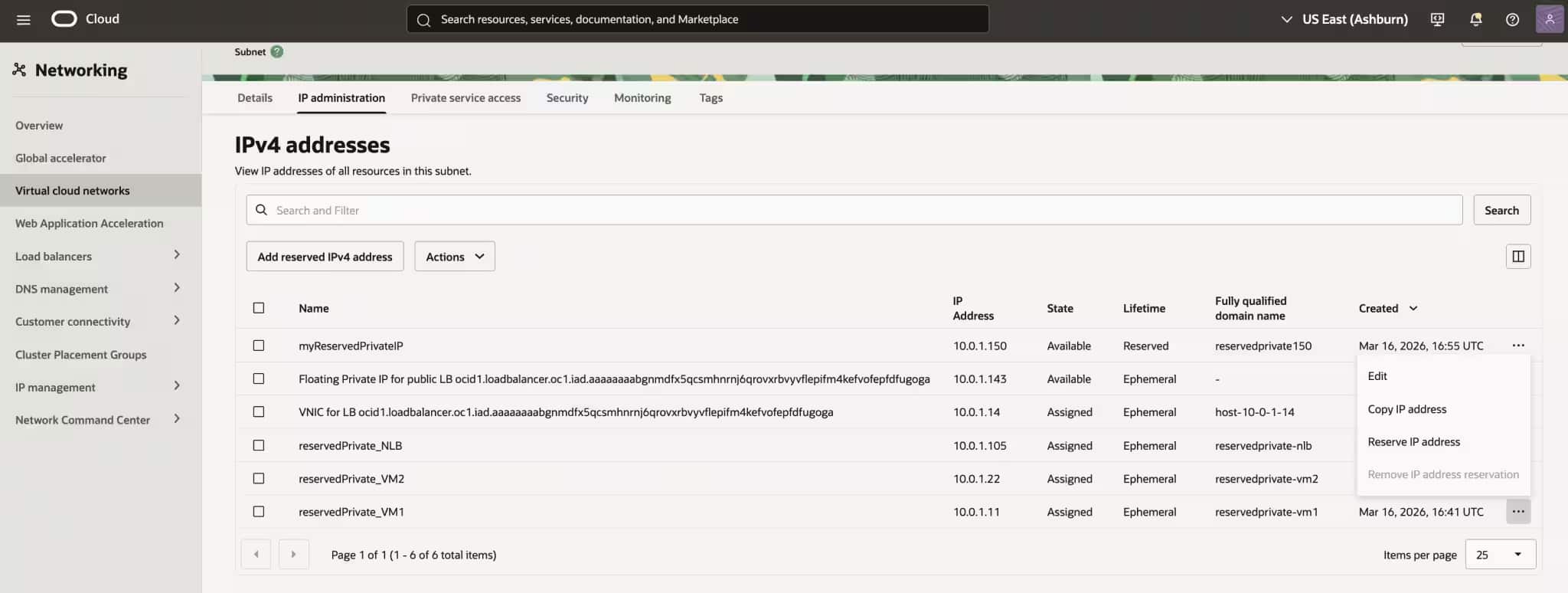Open the help question mark icon
1568x593 pixels.
(x=1512, y=19)
